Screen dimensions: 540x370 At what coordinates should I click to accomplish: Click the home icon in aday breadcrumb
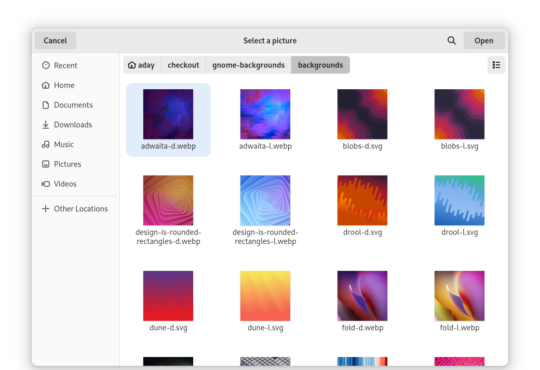tap(132, 65)
